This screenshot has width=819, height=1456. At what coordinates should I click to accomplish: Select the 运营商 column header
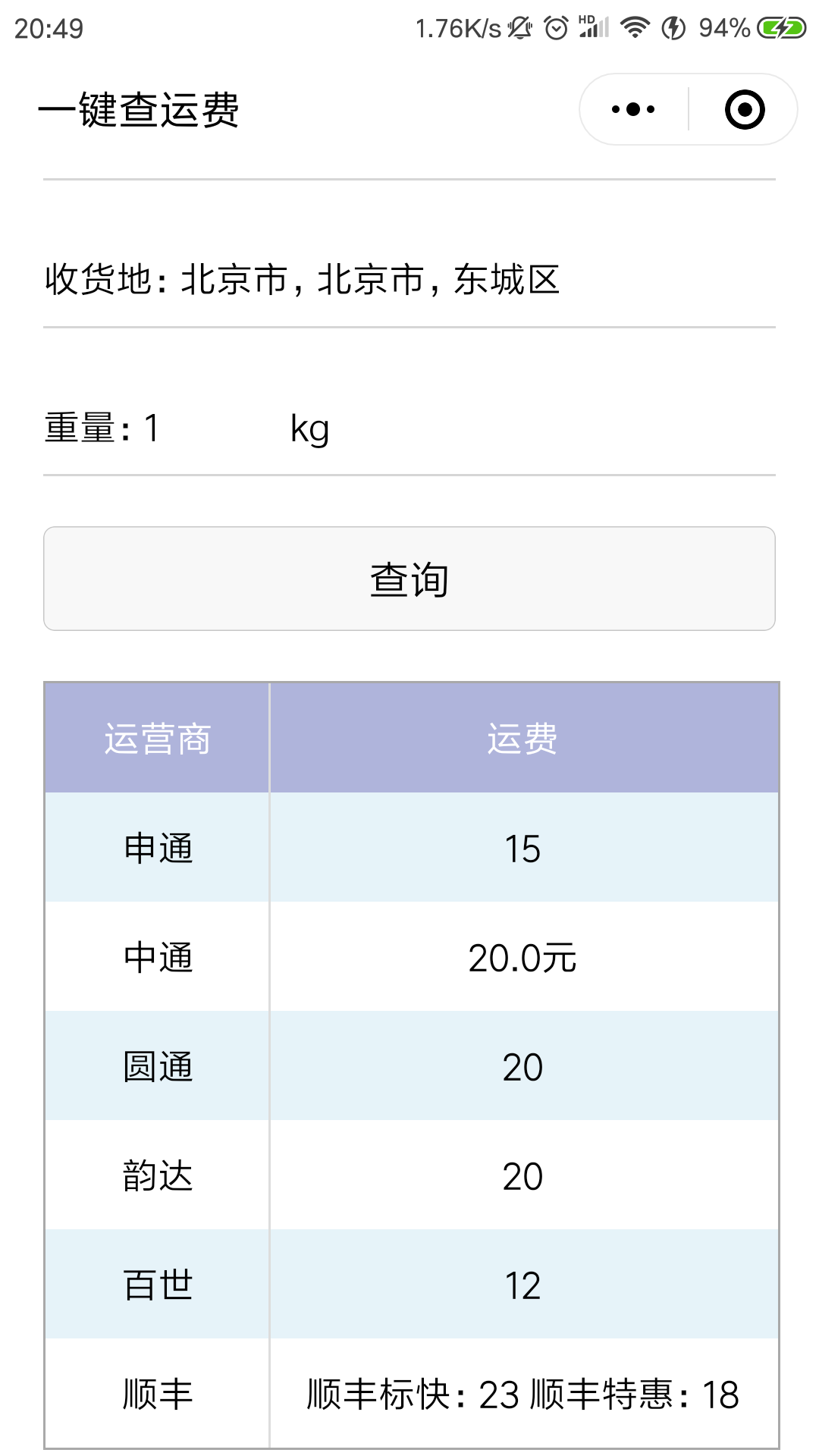tap(157, 738)
